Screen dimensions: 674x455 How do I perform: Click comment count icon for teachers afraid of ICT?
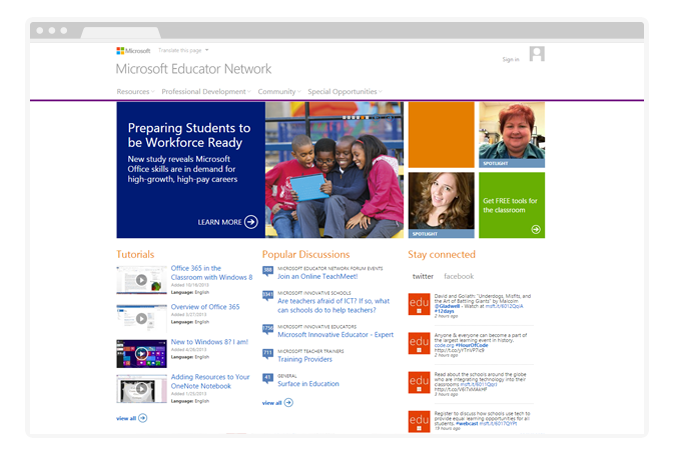tap(268, 296)
